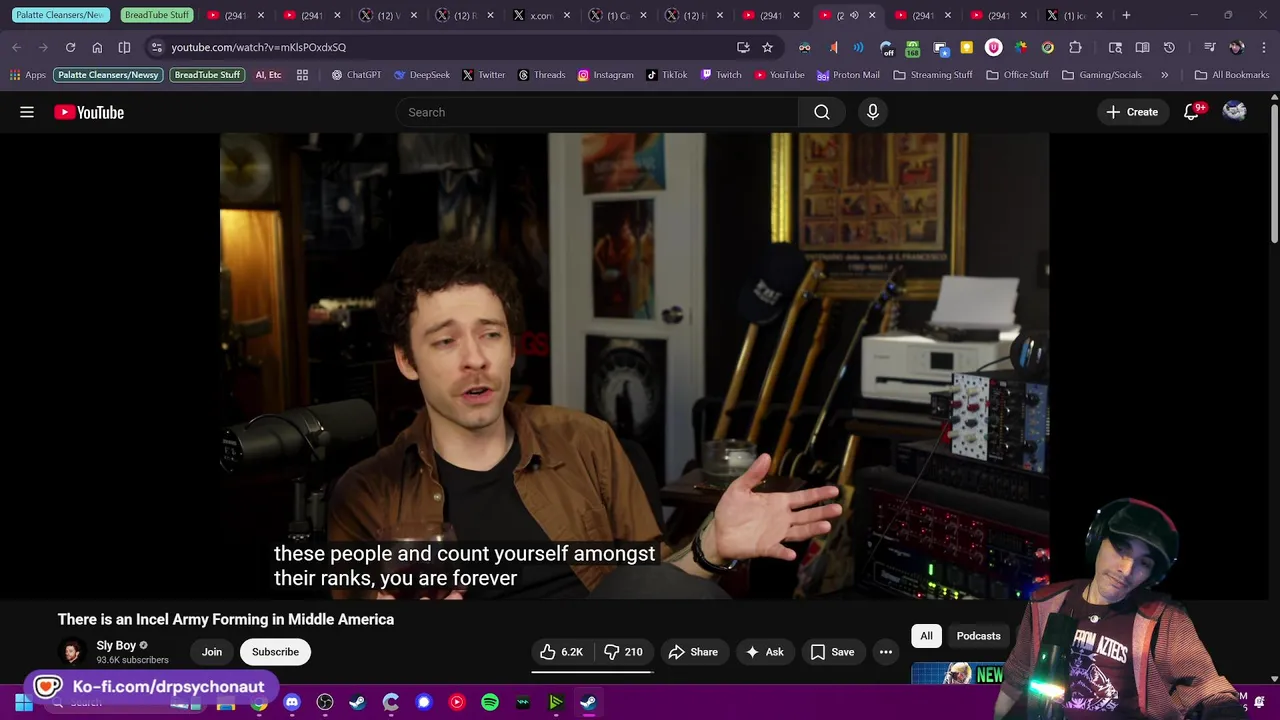The width and height of the screenshot is (1280, 720).
Task: Open the Apps bookmark shortcut
Action: 28,75
